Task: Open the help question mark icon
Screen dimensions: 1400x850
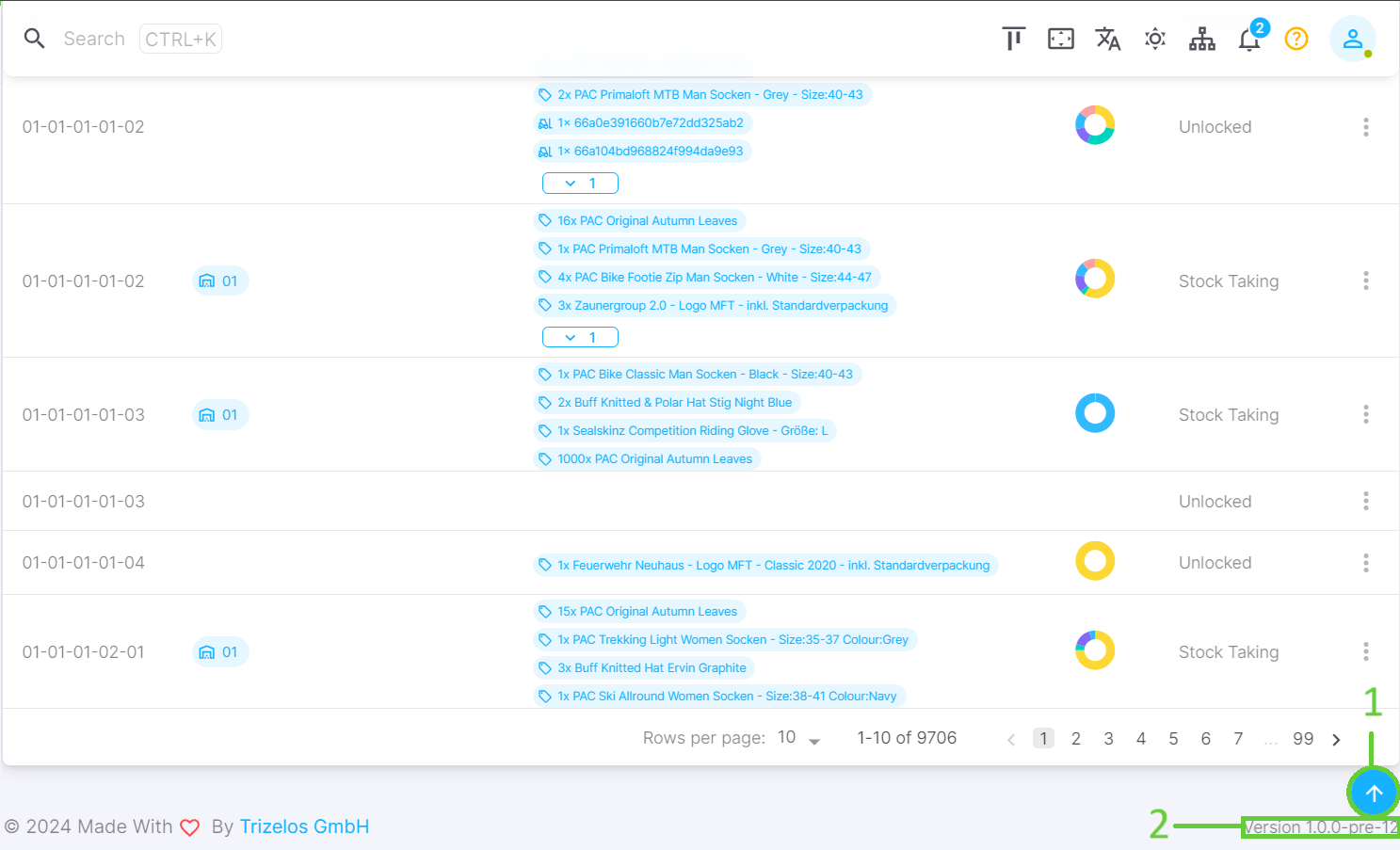Action: point(1296,39)
